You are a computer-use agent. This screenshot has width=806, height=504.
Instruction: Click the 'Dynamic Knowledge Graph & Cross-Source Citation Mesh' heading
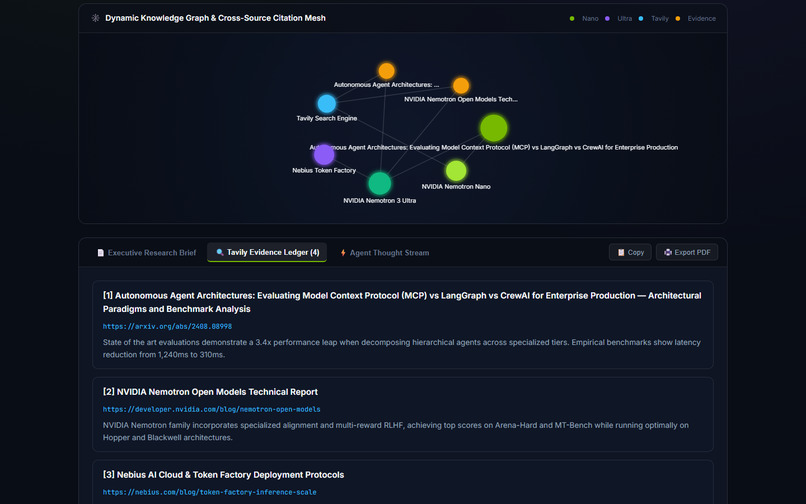click(x=215, y=18)
